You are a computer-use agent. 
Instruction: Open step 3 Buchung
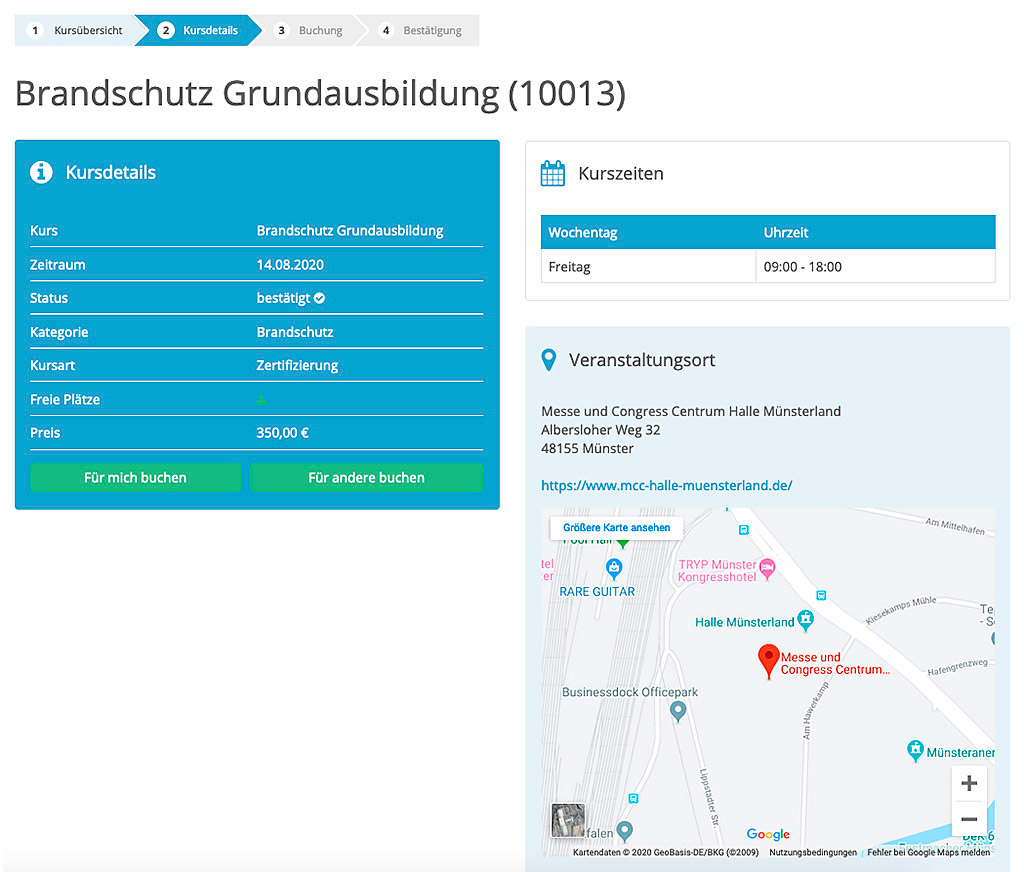(310, 30)
